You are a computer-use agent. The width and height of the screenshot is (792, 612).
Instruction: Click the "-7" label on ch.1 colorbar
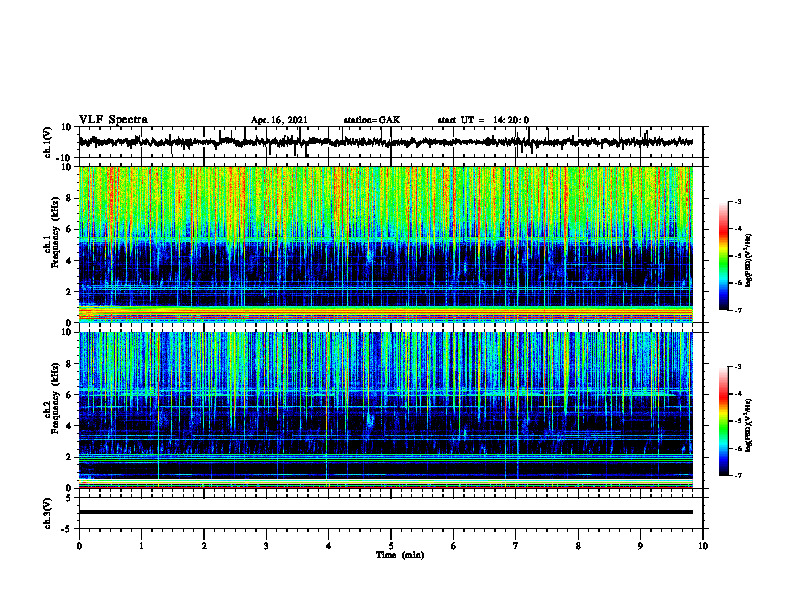[738, 310]
